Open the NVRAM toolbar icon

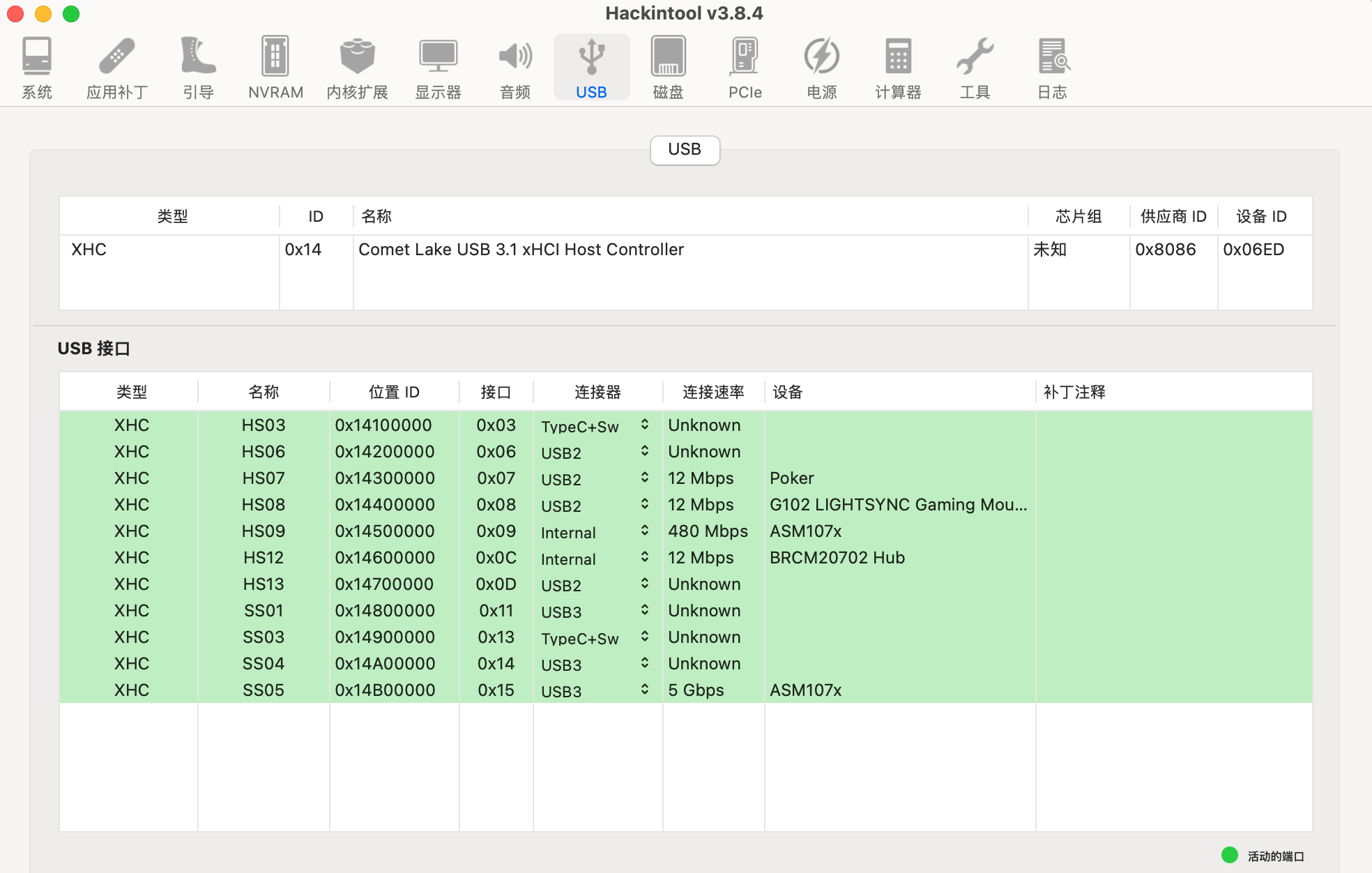(x=275, y=67)
